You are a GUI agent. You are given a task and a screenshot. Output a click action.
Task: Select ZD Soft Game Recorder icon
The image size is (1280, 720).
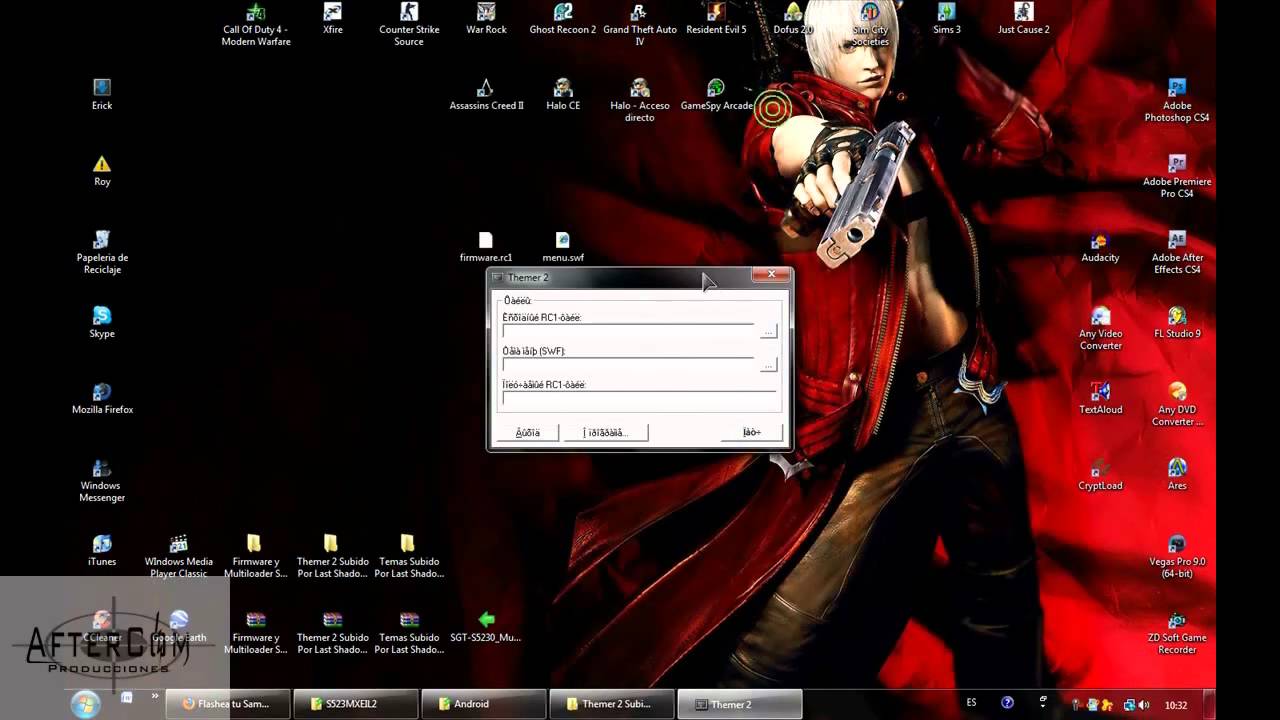pyautogui.click(x=1177, y=632)
